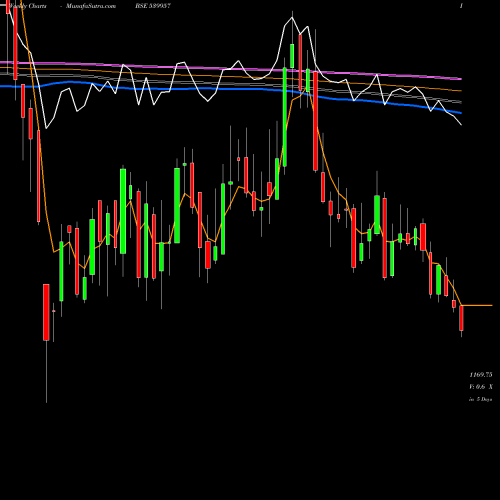Screen dimensions: 500x500
Task: Click the red candle with the longest lower wick
Action: click(46, 312)
